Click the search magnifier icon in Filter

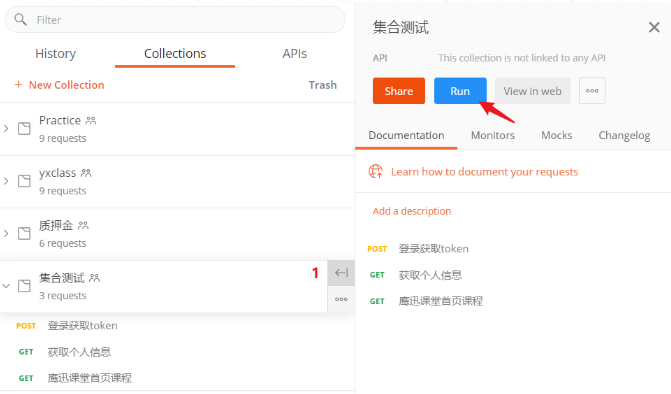tap(20, 19)
